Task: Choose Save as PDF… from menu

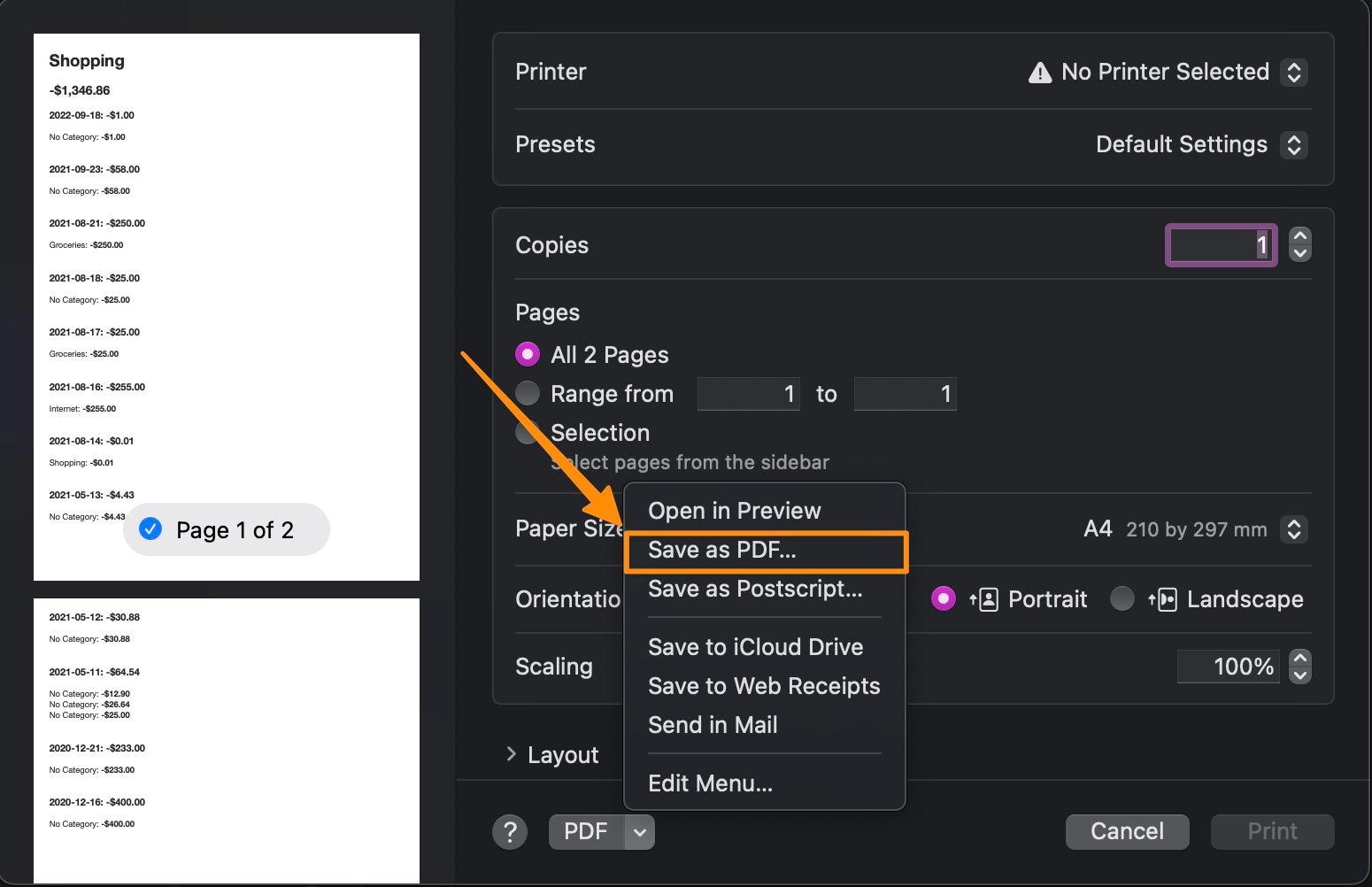Action: (722, 550)
